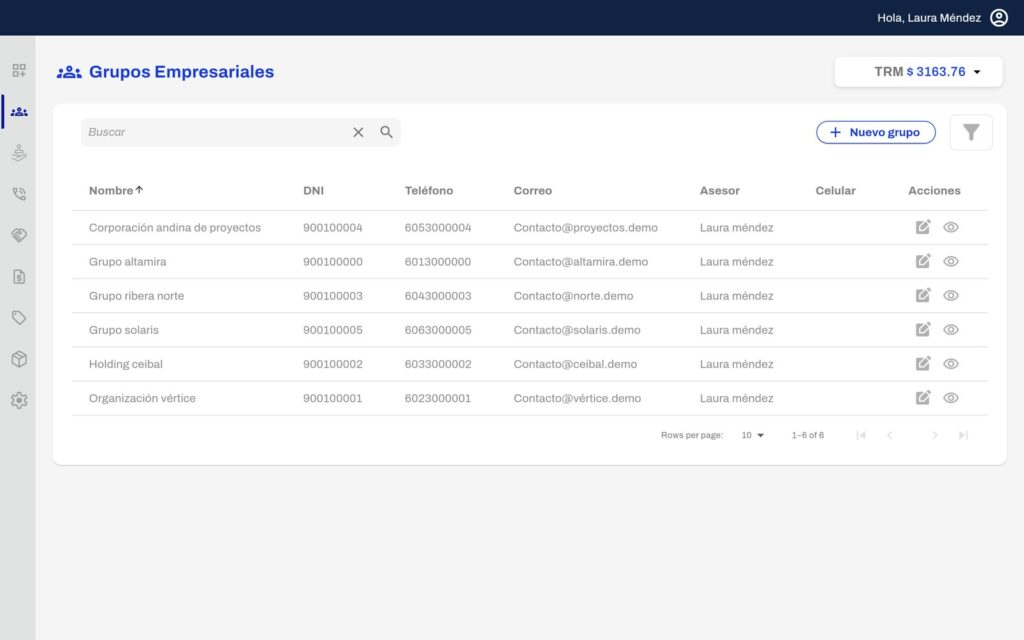Sort by the DNI column header
This screenshot has width=1024, height=640.
pyautogui.click(x=313, y=191)
